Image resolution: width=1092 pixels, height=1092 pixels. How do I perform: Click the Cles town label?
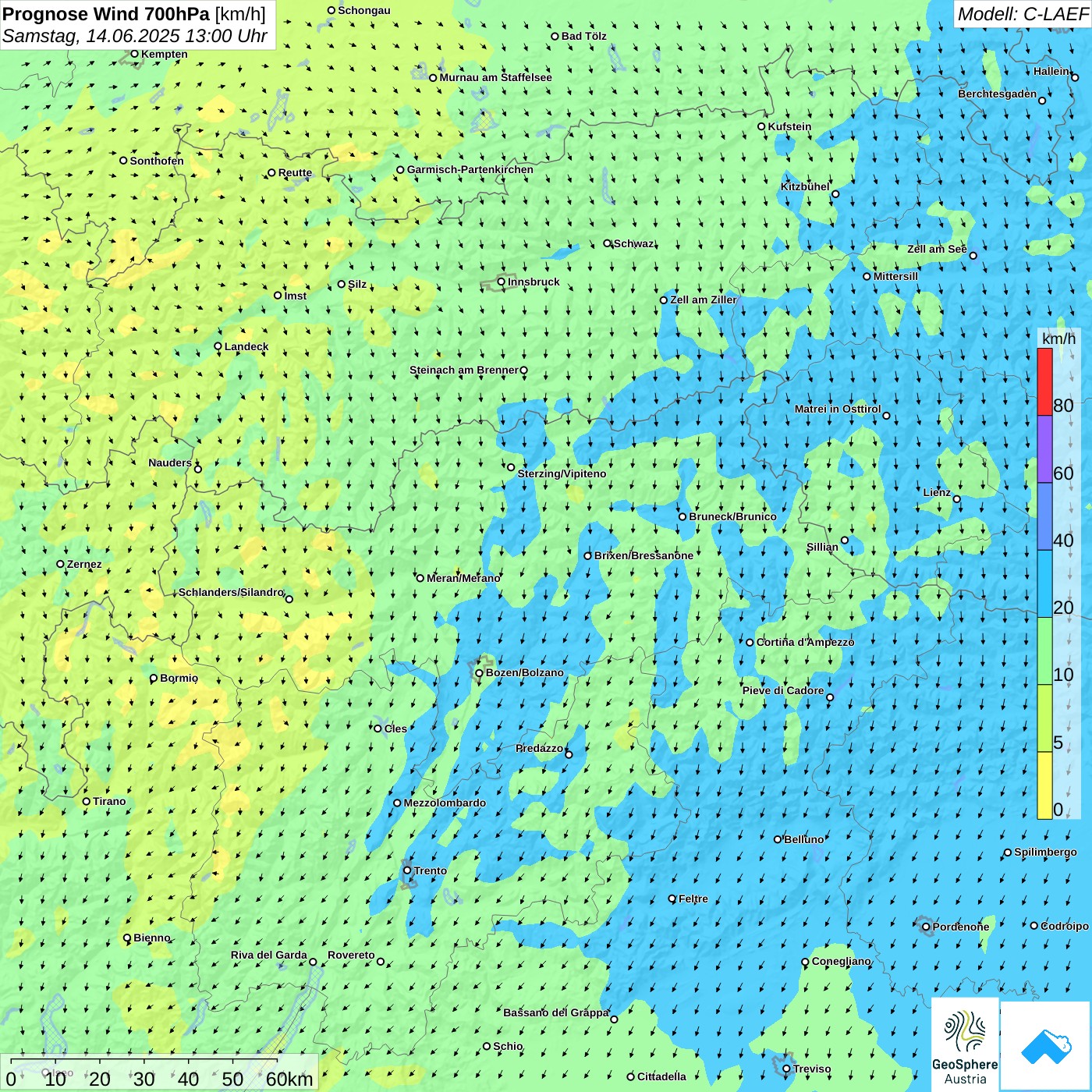pos(395,729)
